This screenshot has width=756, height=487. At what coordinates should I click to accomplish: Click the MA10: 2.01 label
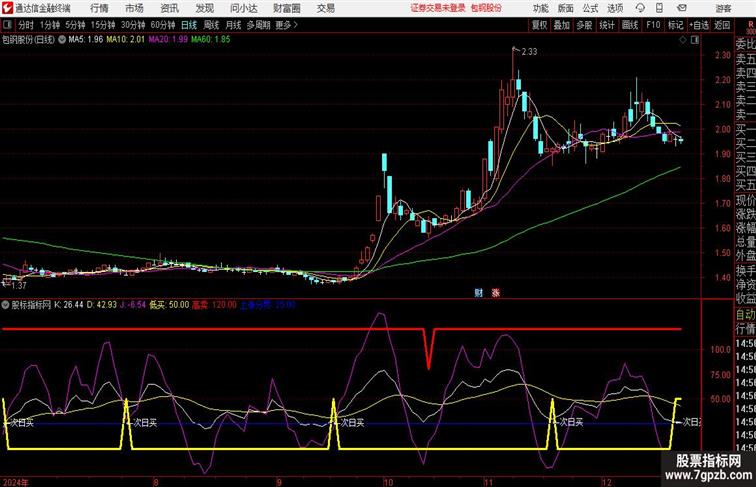pyautogui.click(x=125, y=40)
